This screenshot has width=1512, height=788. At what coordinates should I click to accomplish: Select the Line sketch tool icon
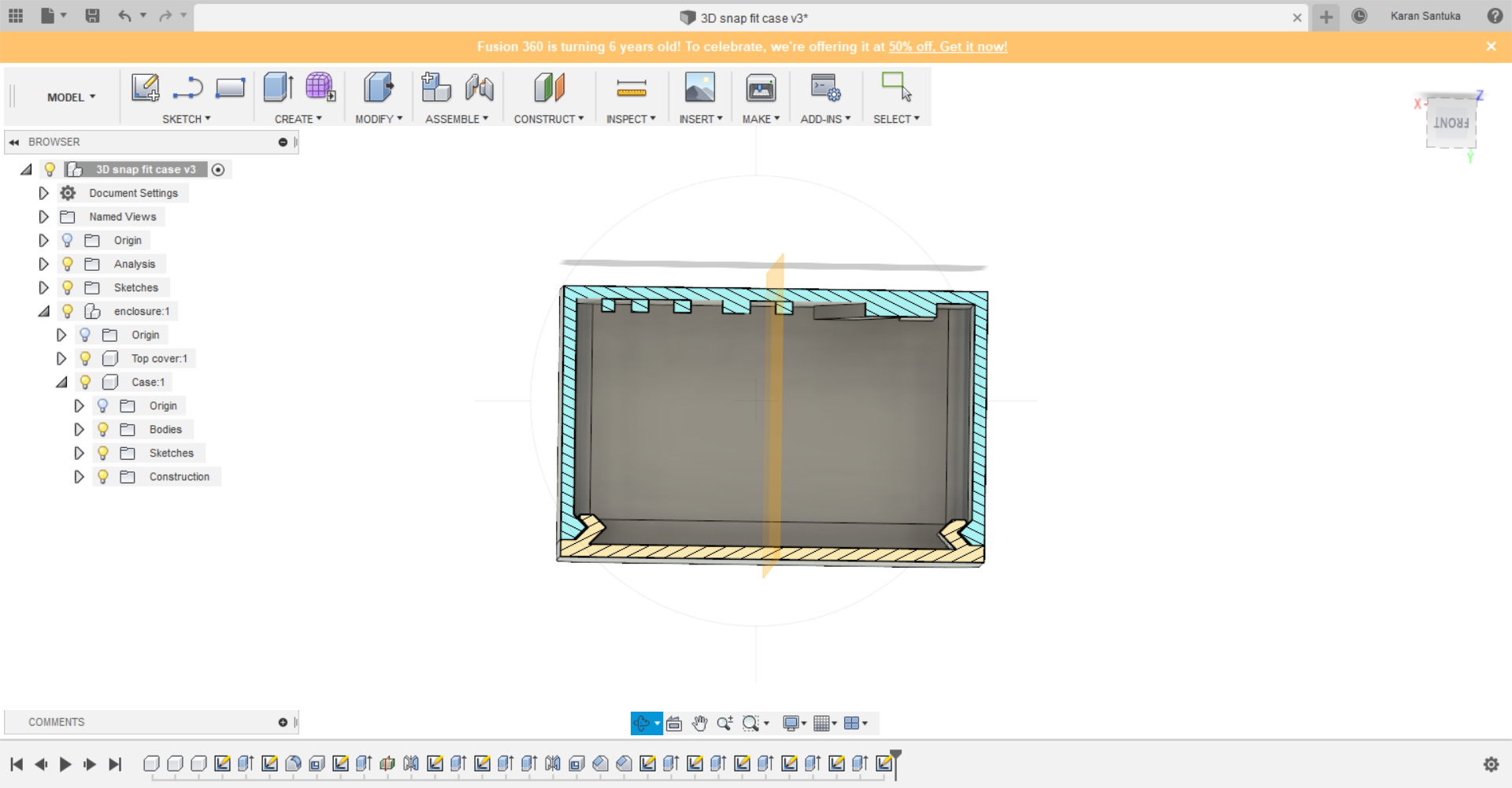coord(188,87)
